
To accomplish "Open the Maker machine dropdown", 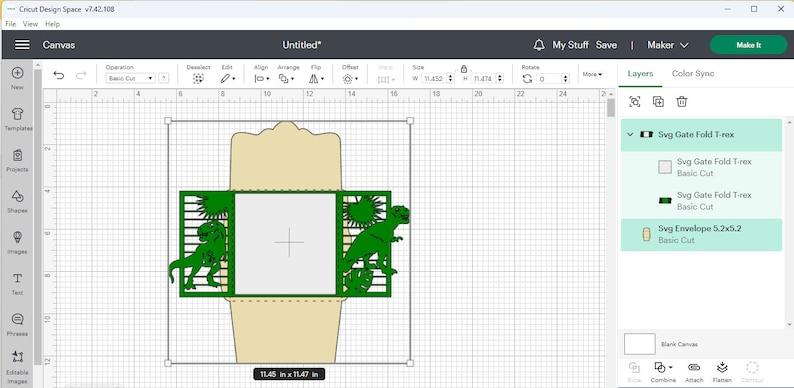I will pos(667,45).
